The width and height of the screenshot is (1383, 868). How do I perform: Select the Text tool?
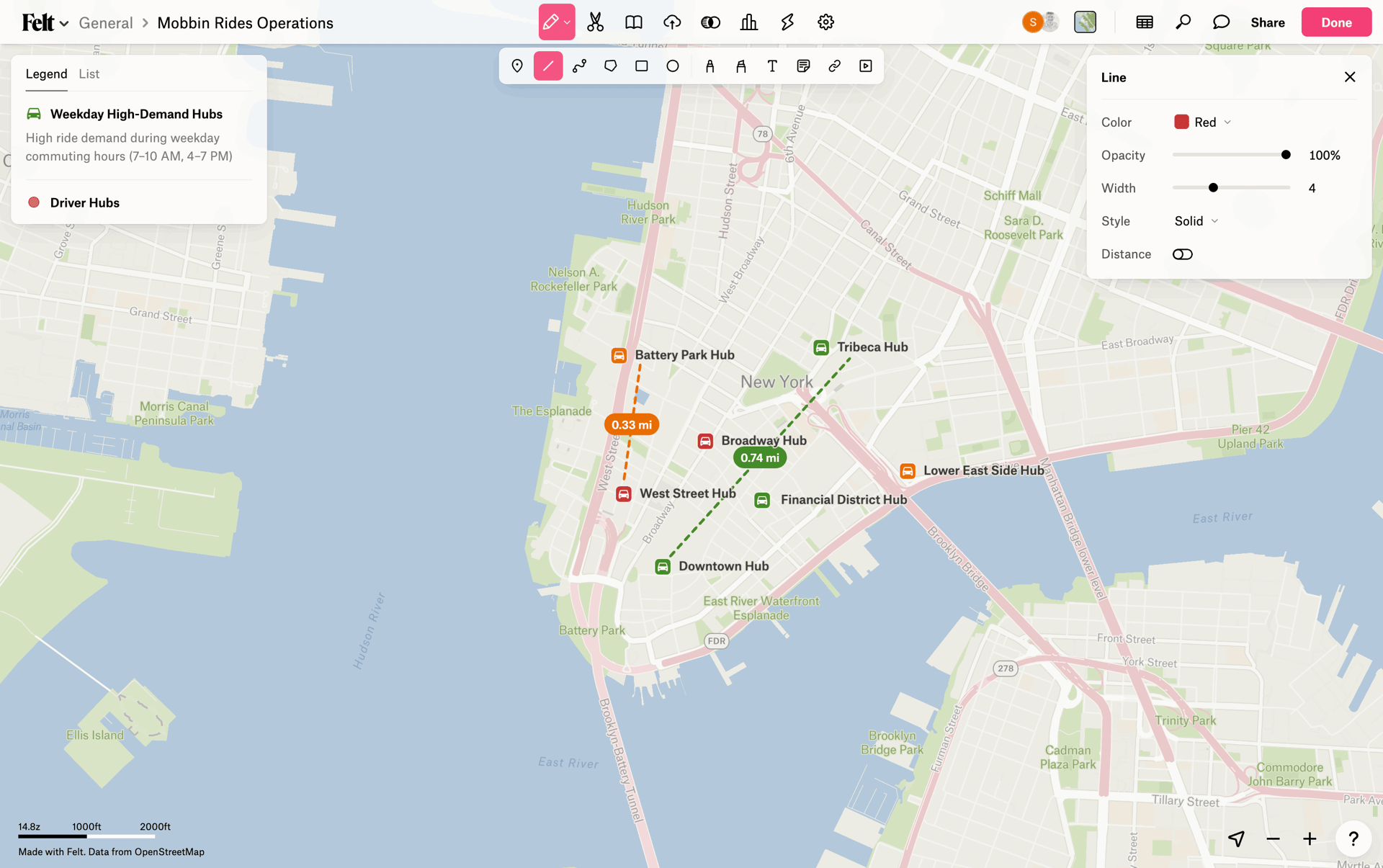tap(772, 66)
